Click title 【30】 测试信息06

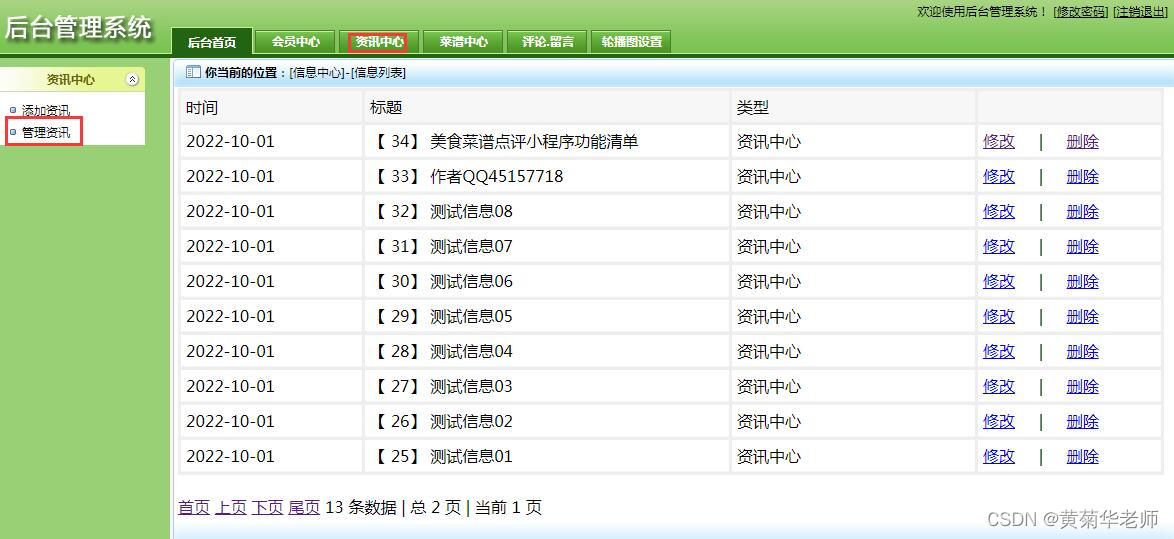[x=442, y=281]
